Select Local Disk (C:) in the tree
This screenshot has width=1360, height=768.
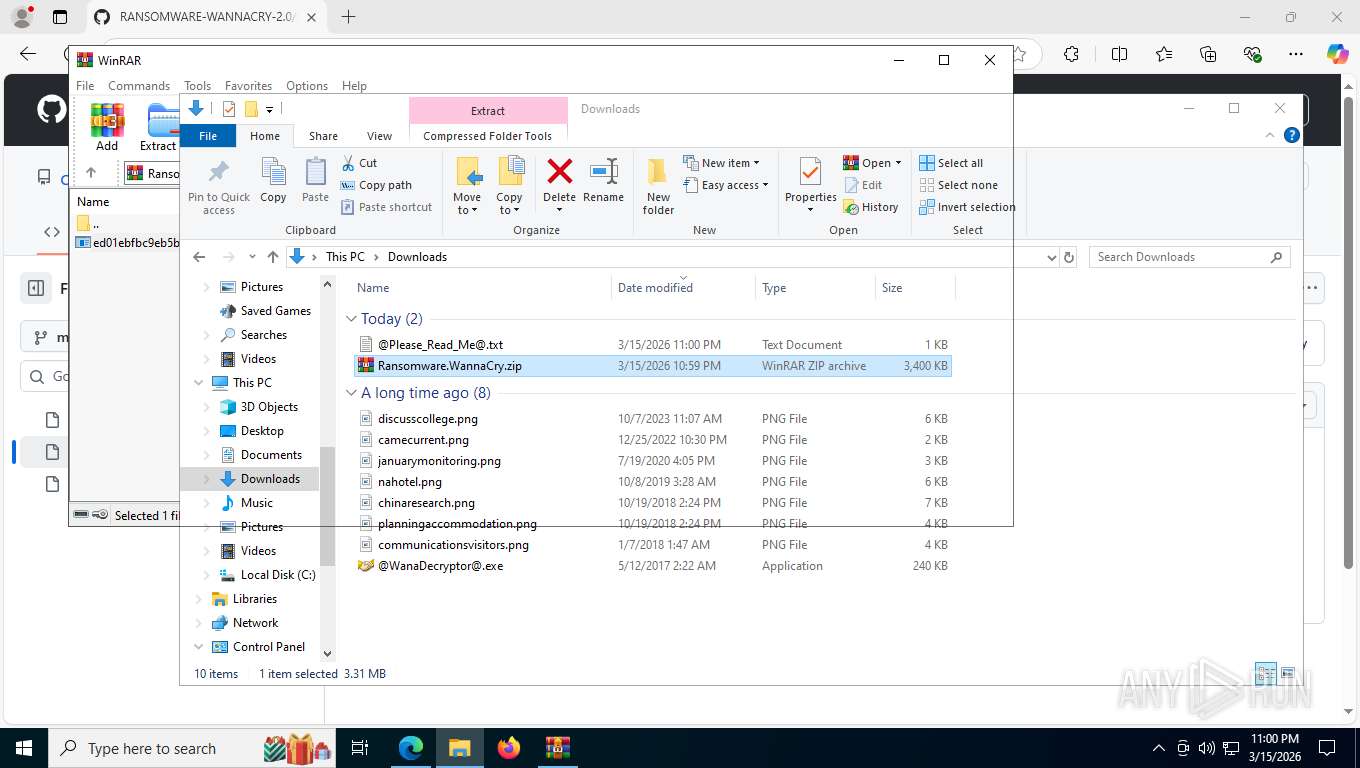coord(278,575)
